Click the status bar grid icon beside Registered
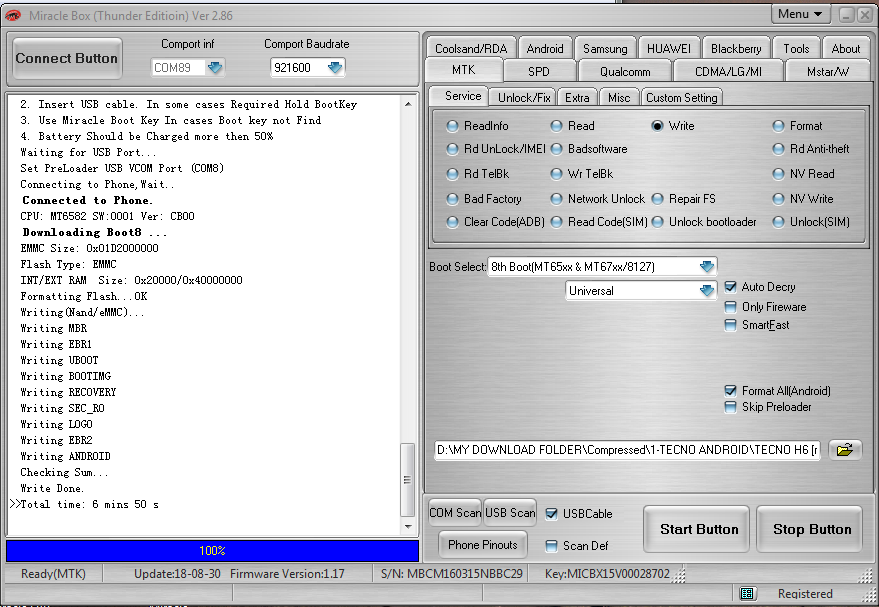This screenshot has height=607, width=879. pyautogui.click(x=746, y=594)
